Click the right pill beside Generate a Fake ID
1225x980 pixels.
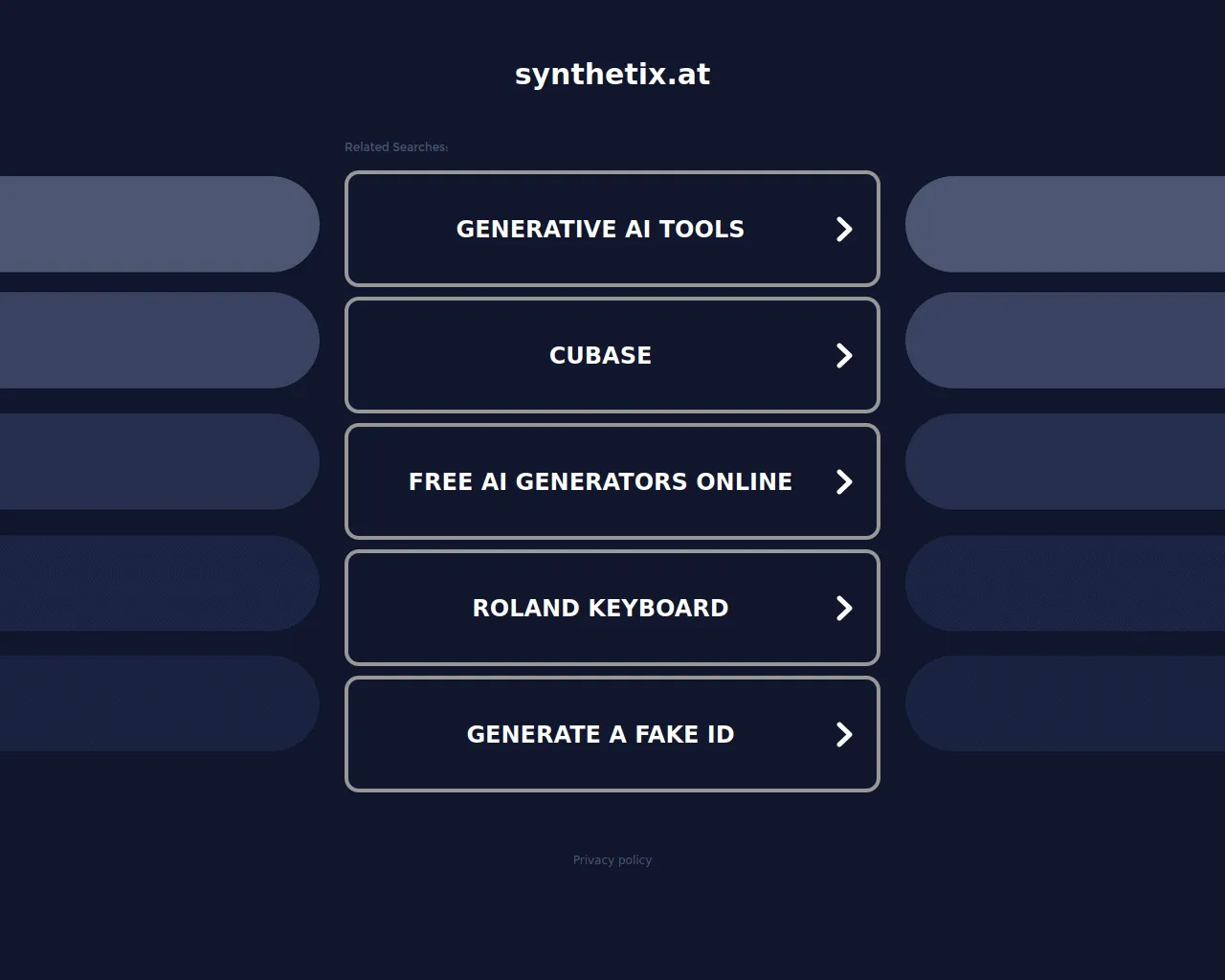1065,703
